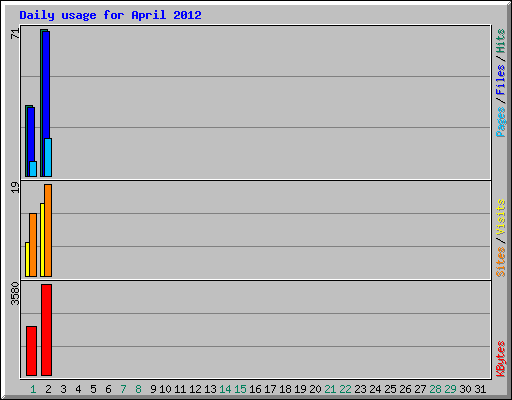Click green day 7 on the x-axis
This screenshot has width=512, height=400.
[x=123, y=389]
